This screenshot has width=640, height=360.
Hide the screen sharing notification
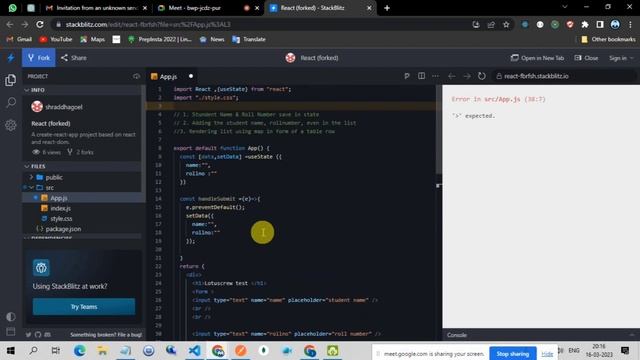click(x=547, y=354)
